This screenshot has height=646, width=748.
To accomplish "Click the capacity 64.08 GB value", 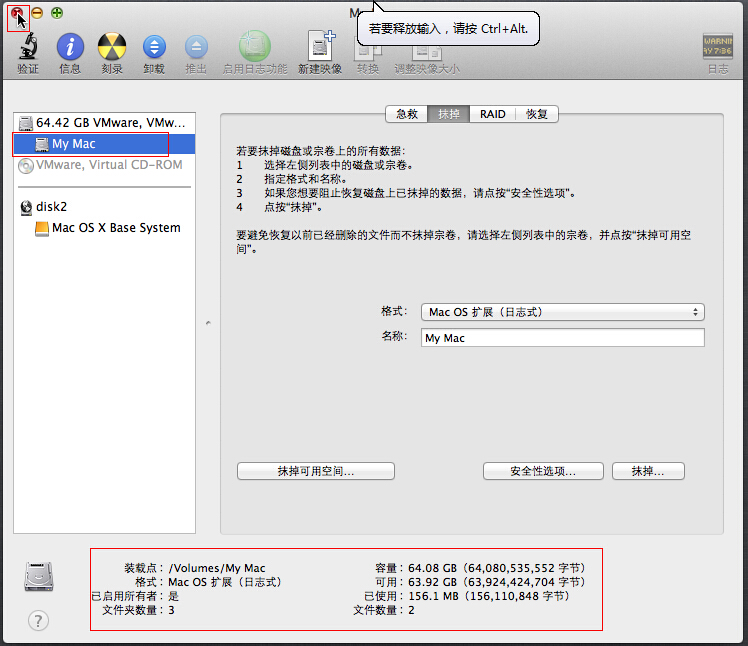I will tap(496, 568).
